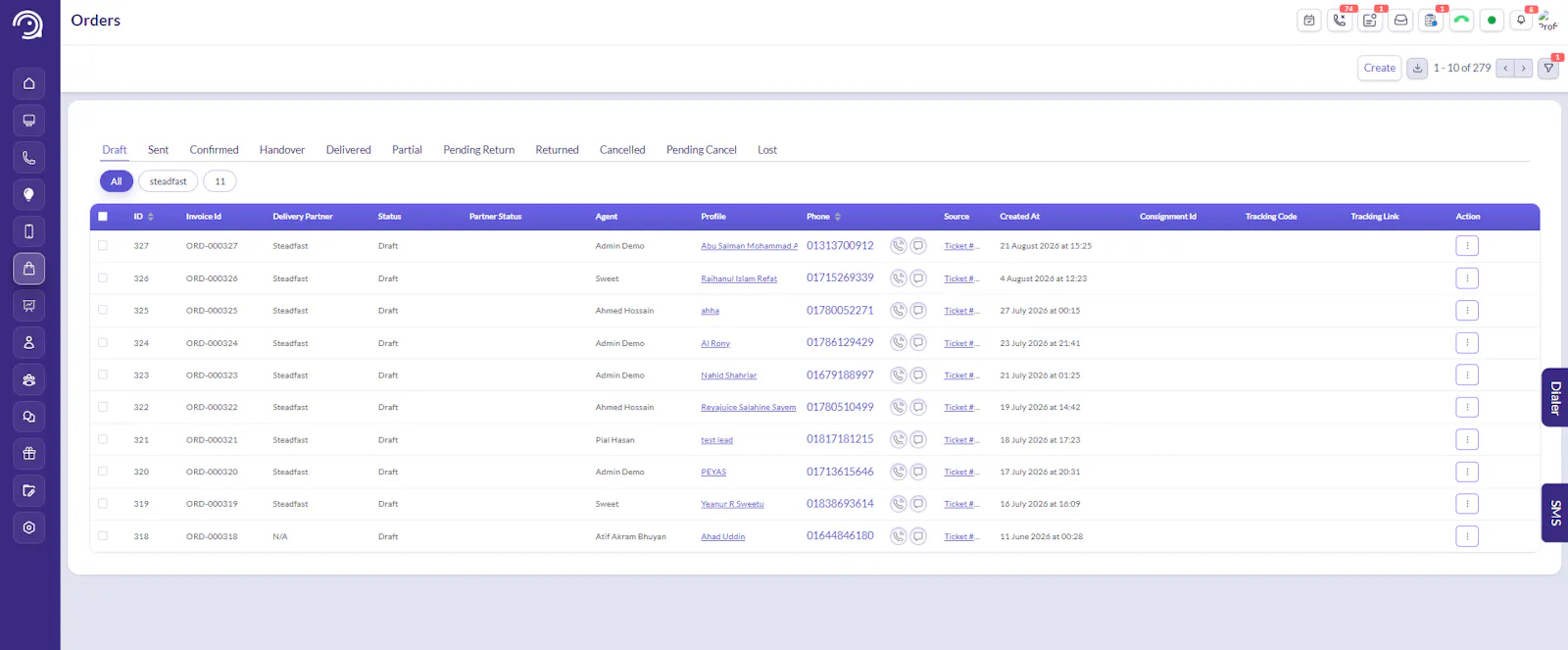1568x650 pixels.
Task: Open the message note icon in the header
Action: coord(1370,20)
